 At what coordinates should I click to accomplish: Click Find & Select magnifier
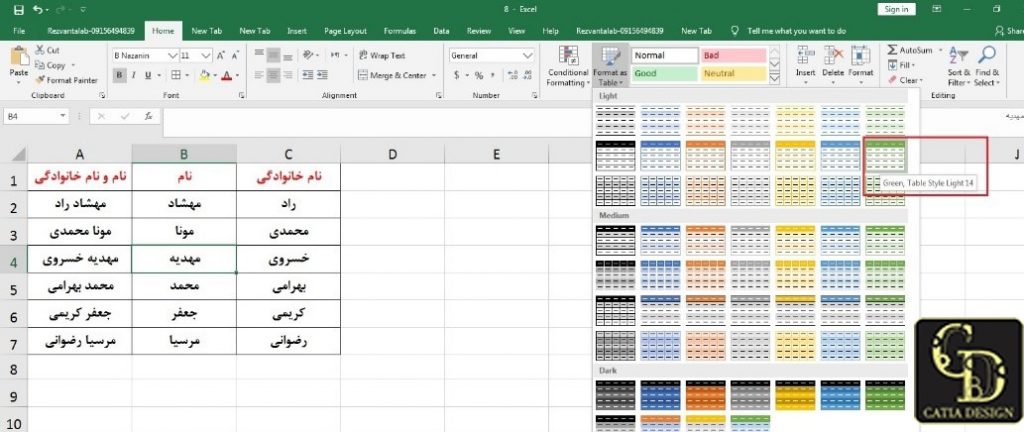987,66
